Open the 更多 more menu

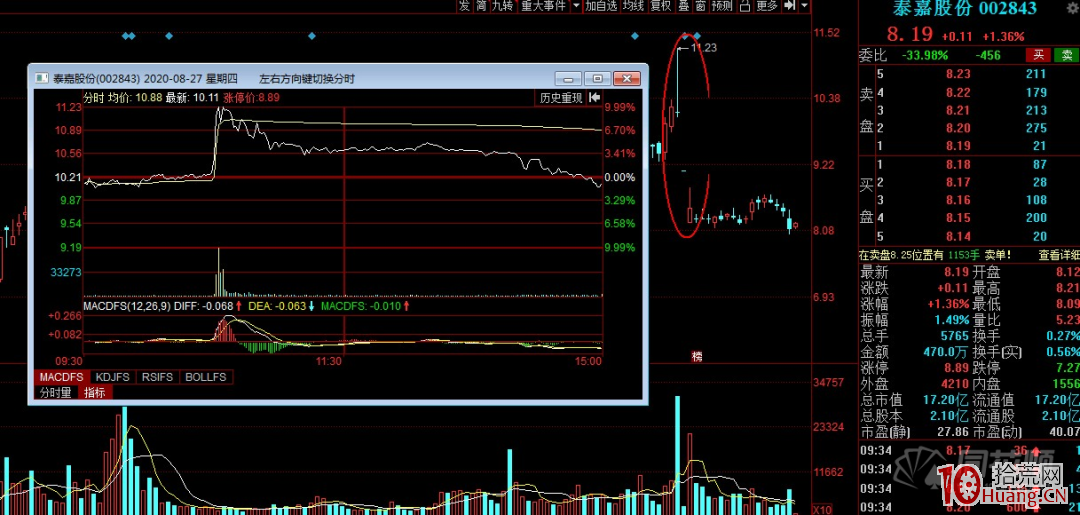[x=767, y=6]
